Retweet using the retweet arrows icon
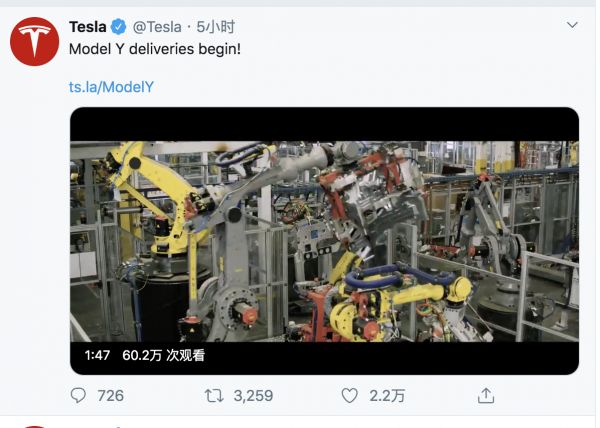Image resolution: width=600 pixels, height=428 pixels. point(214,396)
